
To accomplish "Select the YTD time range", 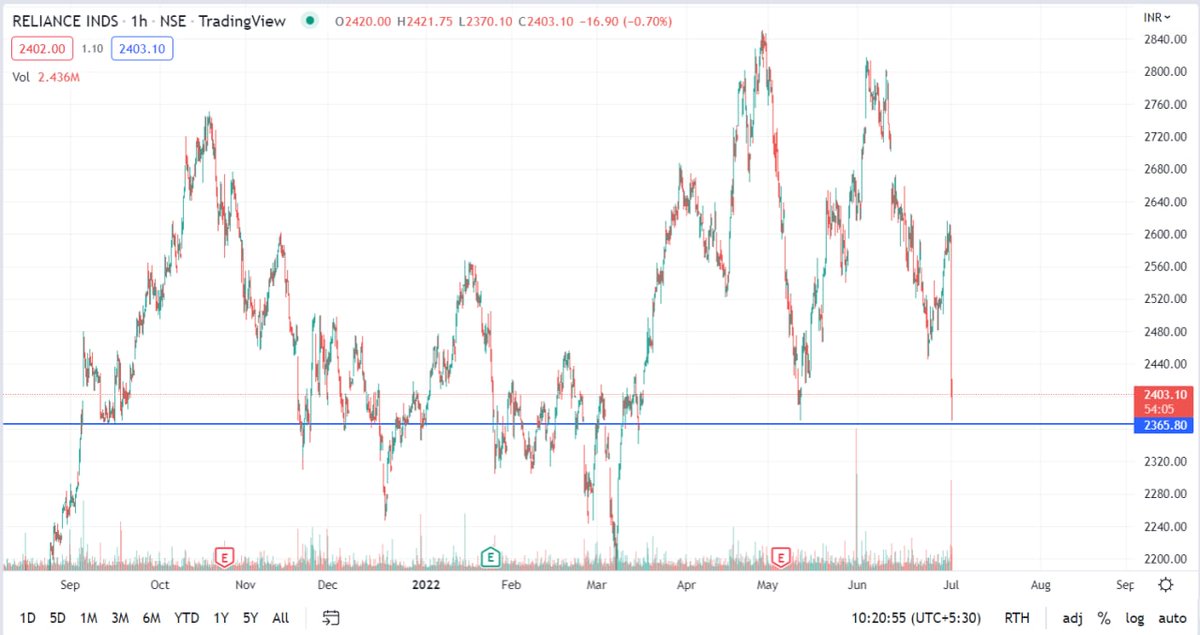I will tap(186, 618).
